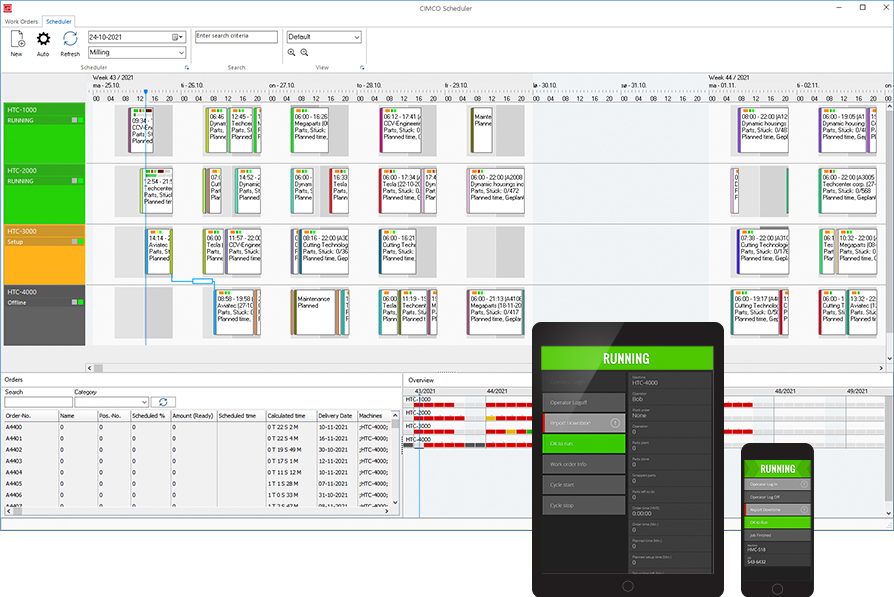
Task: Expand the Milling department dropdown
Action: click(181, 52)
